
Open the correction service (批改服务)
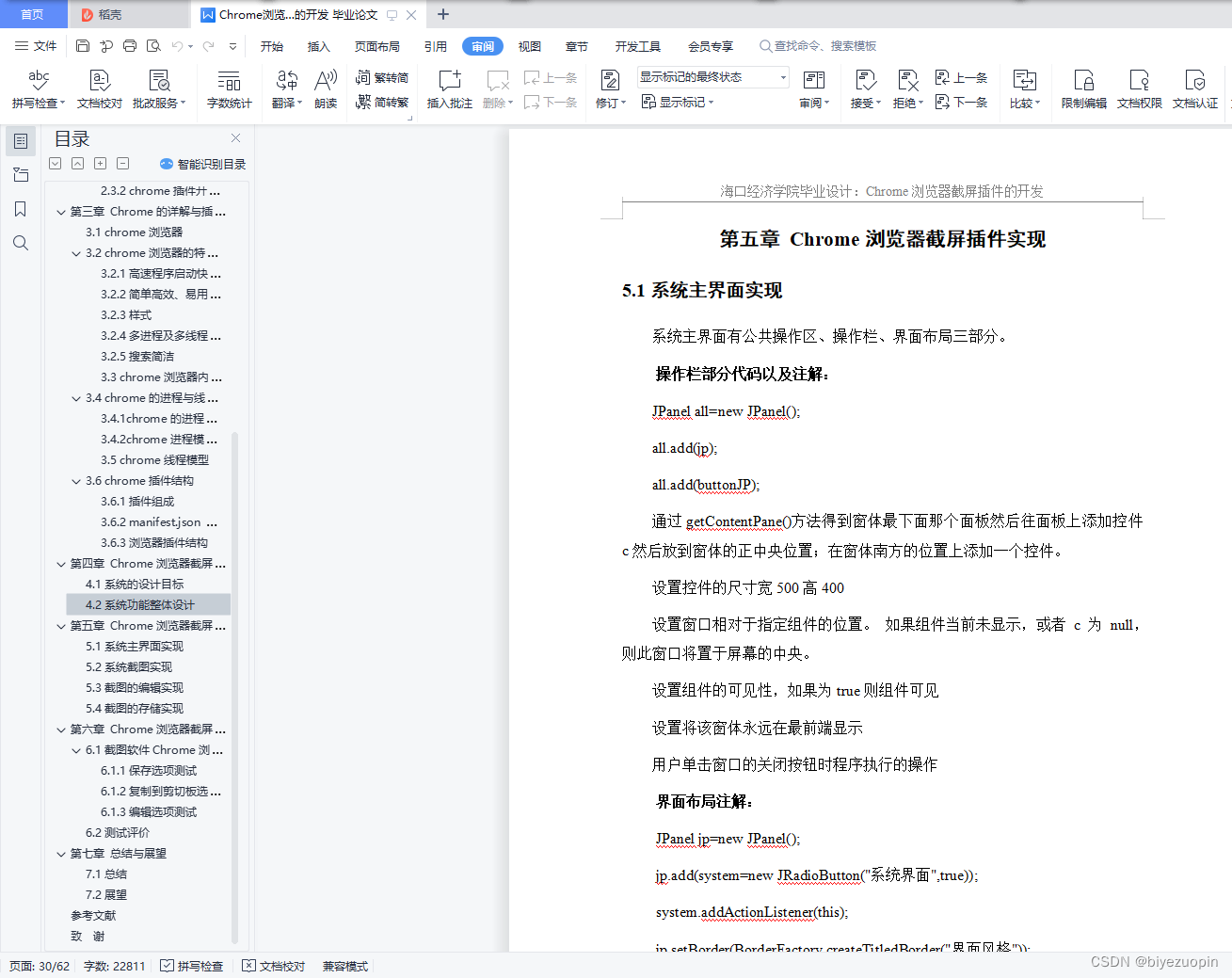159,89
